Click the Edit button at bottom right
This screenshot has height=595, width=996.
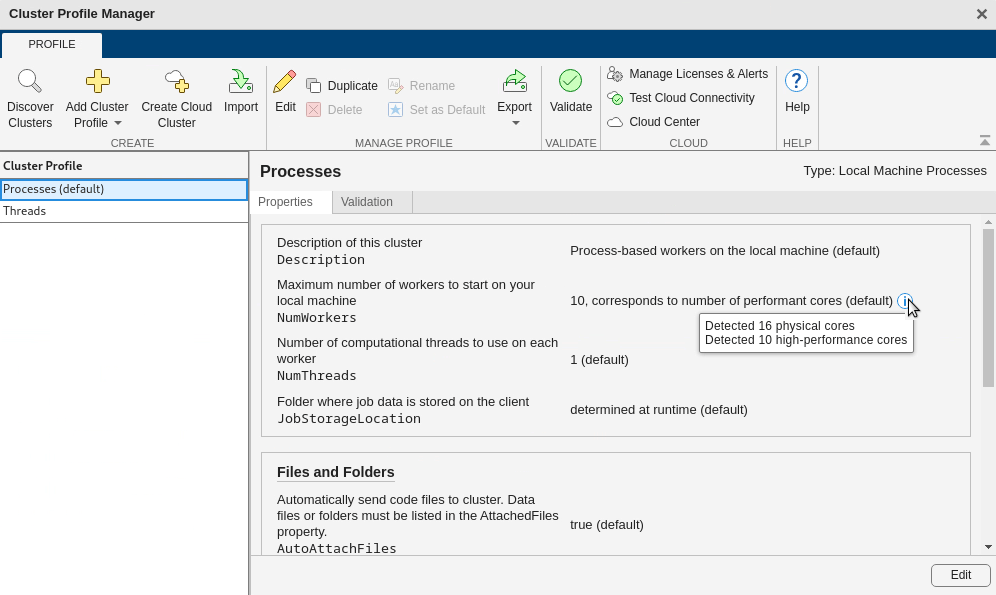960,575
